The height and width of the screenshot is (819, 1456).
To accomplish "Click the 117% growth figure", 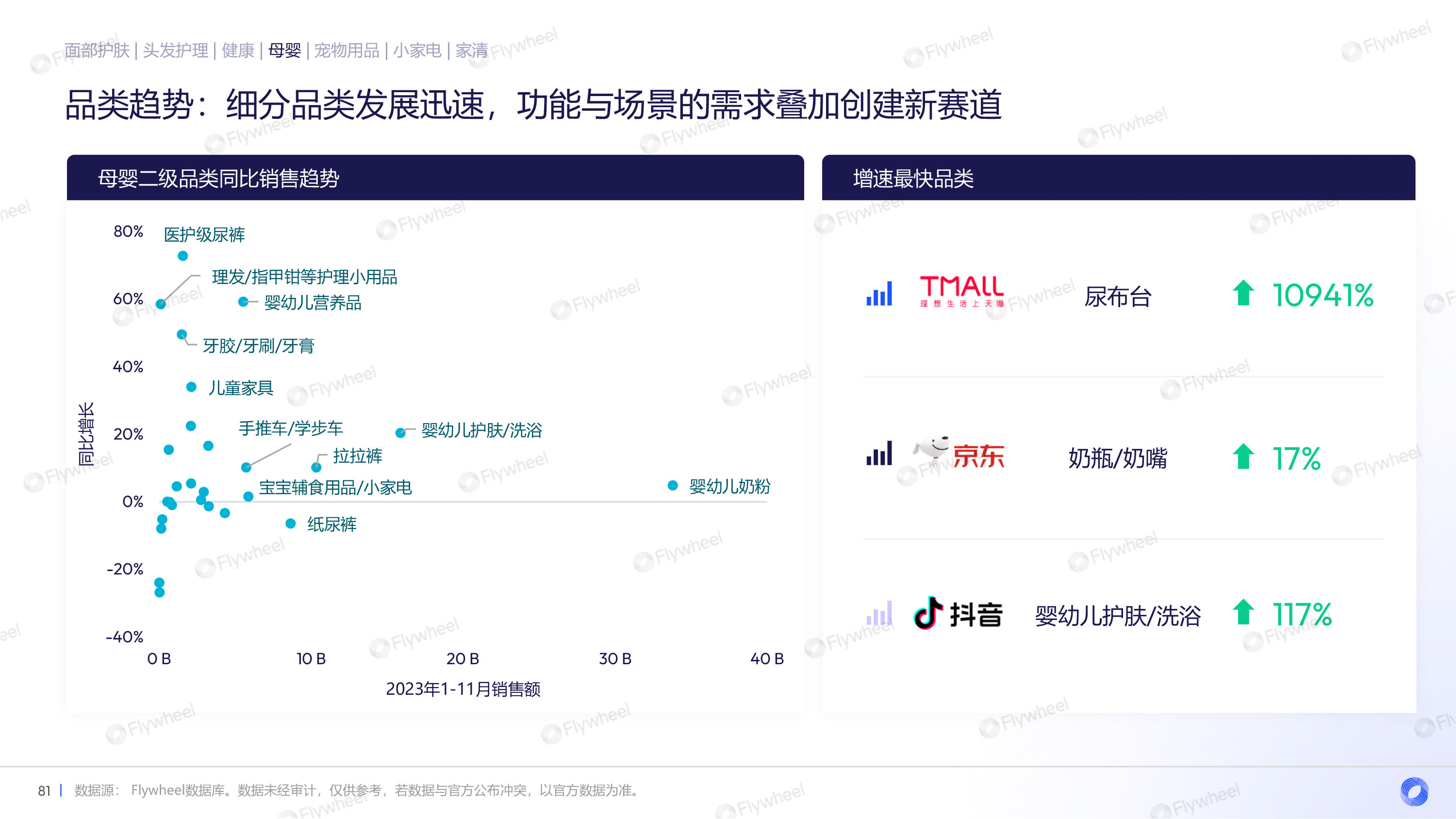I will pos(1302,614).
